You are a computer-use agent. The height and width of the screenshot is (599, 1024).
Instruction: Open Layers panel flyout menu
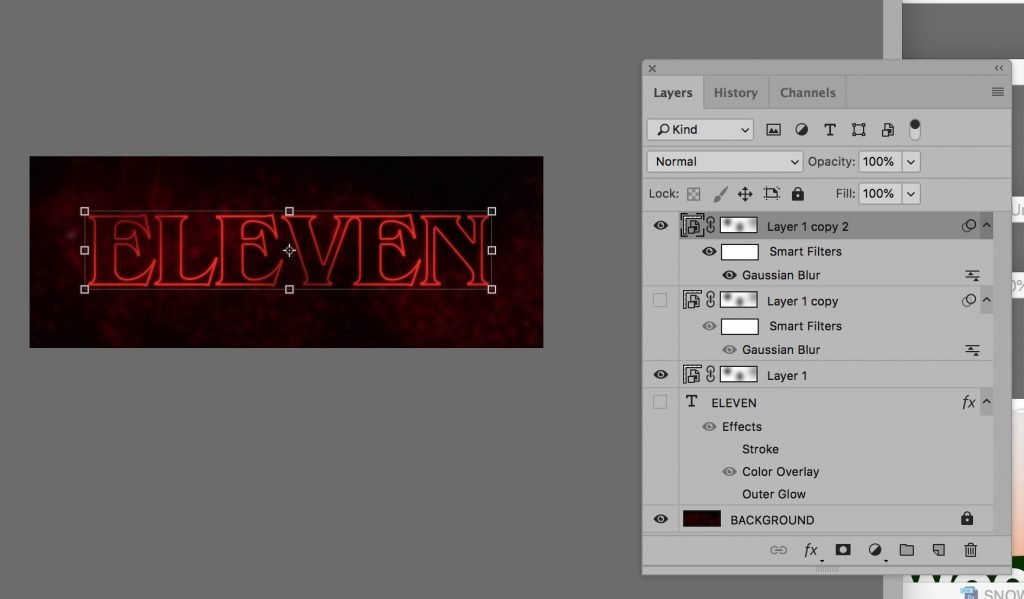click(x=997, y=91)
